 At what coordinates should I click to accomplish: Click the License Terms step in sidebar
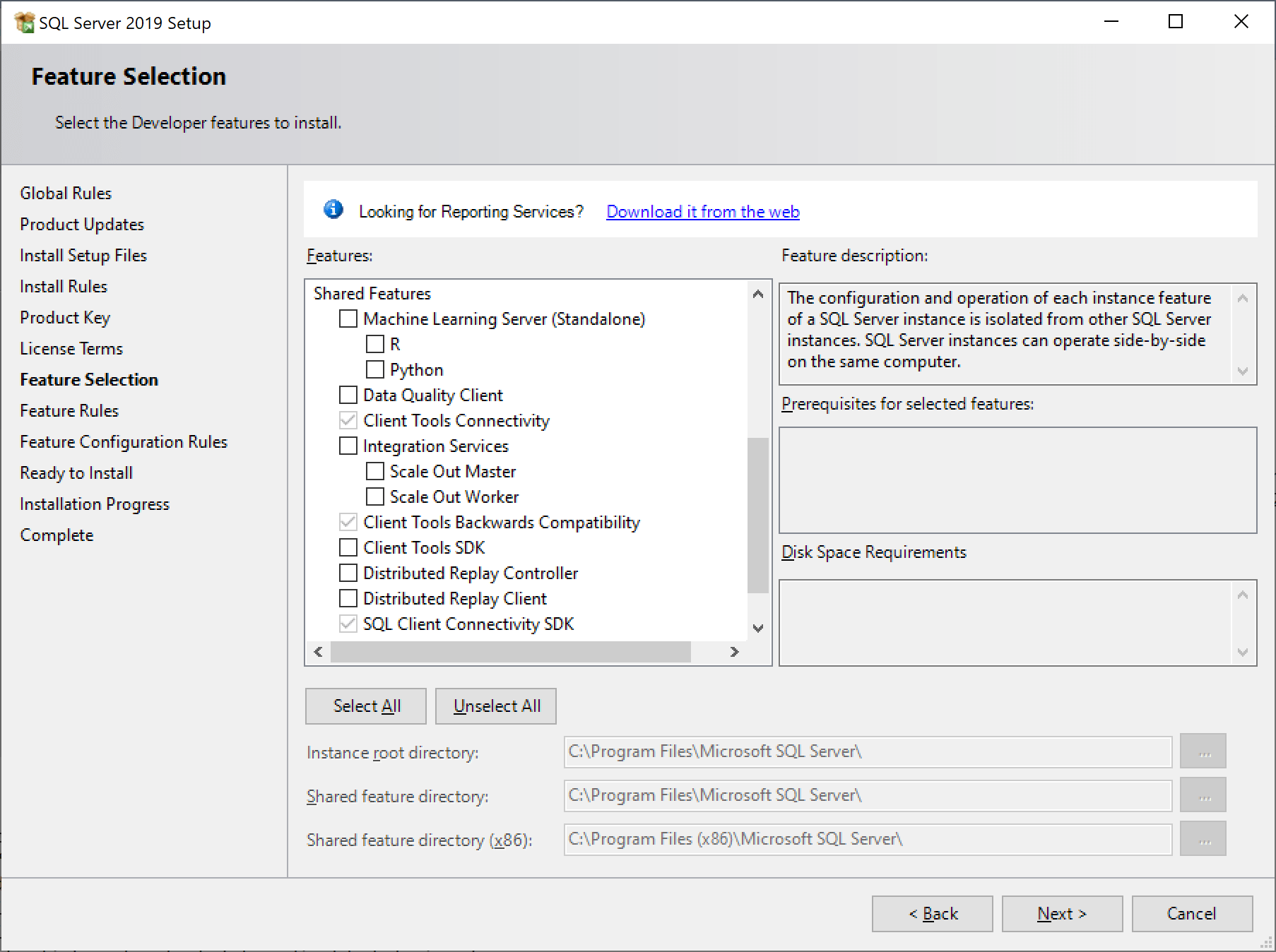pyautogui.click(x=71, y=349)
